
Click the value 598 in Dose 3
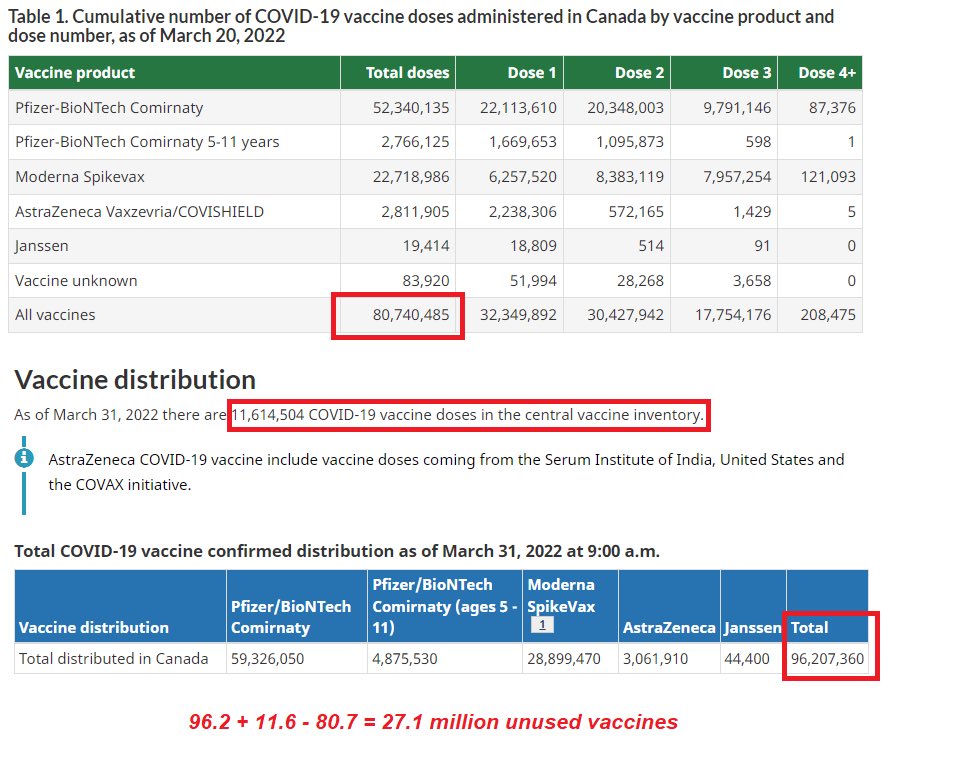pos(758,142)
